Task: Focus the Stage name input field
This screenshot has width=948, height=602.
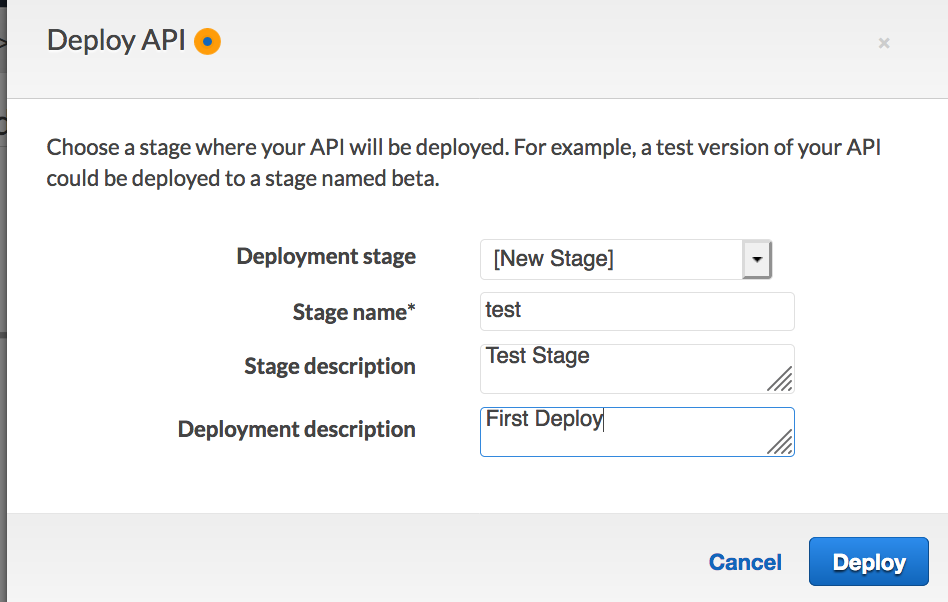Action: (637, 311)
